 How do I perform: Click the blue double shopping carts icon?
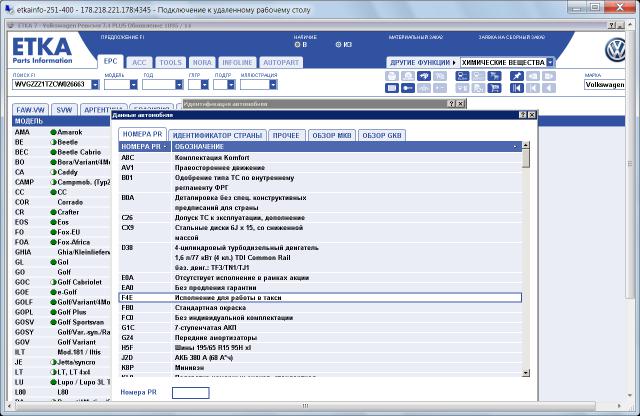494,76
